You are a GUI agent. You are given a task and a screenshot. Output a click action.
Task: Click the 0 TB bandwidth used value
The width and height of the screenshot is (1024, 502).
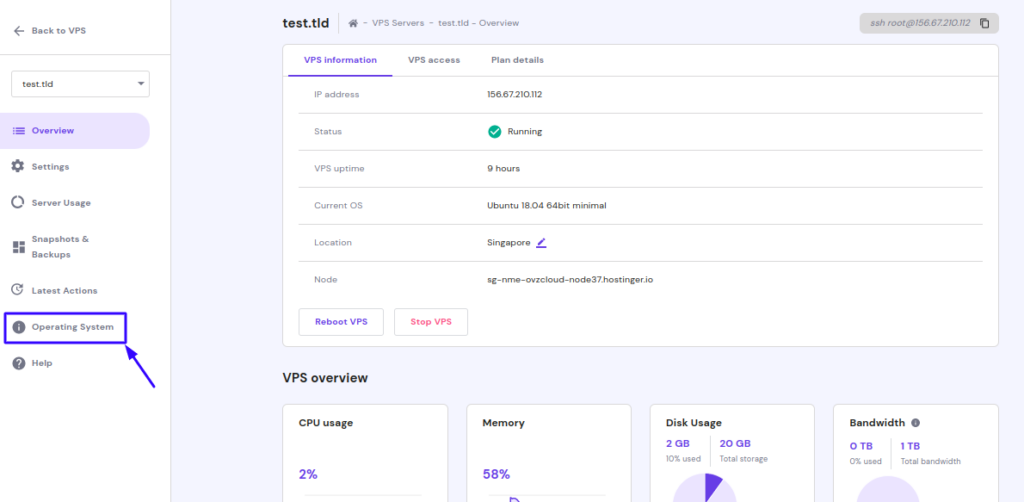pos(862,447)
